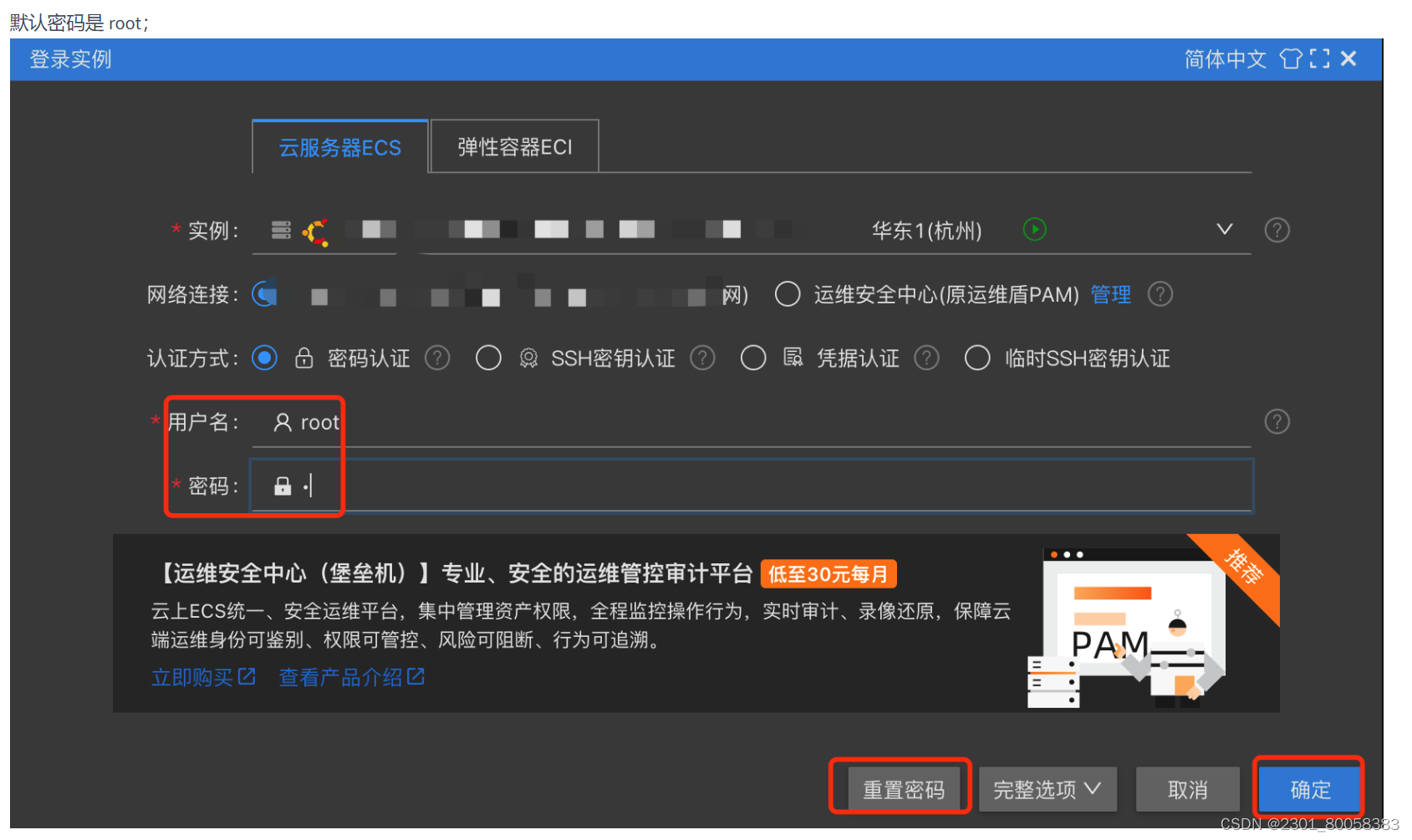Click the 登录实例 dialog title

pos(71,59)
